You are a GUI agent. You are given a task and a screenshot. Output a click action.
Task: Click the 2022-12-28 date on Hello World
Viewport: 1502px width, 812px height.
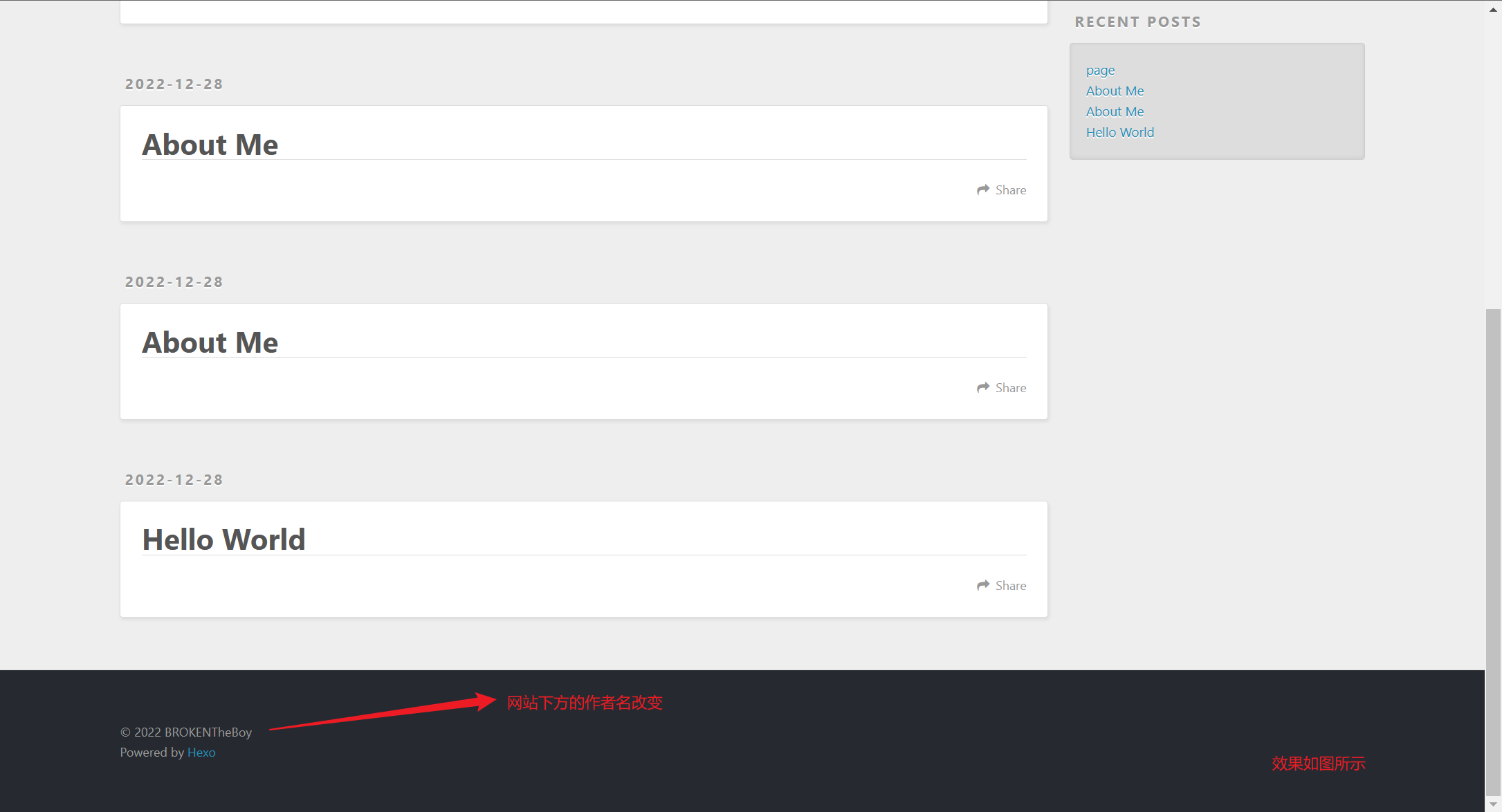click(x=173, y=479)
